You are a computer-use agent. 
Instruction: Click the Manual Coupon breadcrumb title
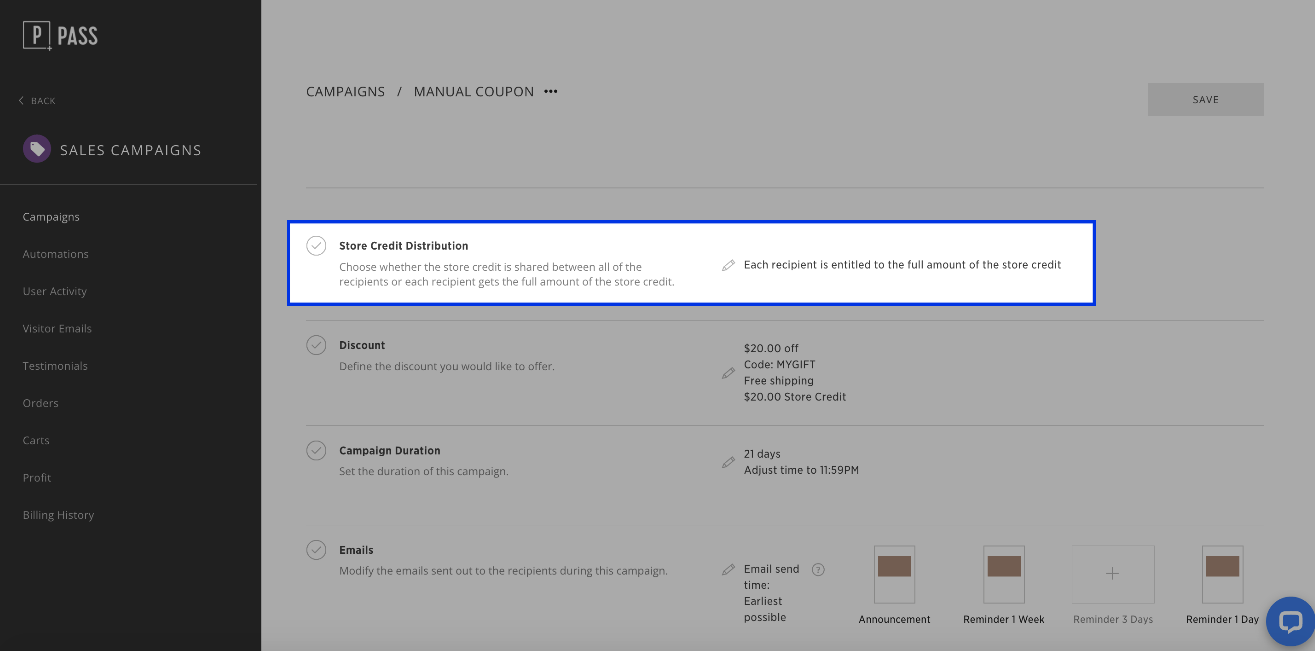pos(474,91)
